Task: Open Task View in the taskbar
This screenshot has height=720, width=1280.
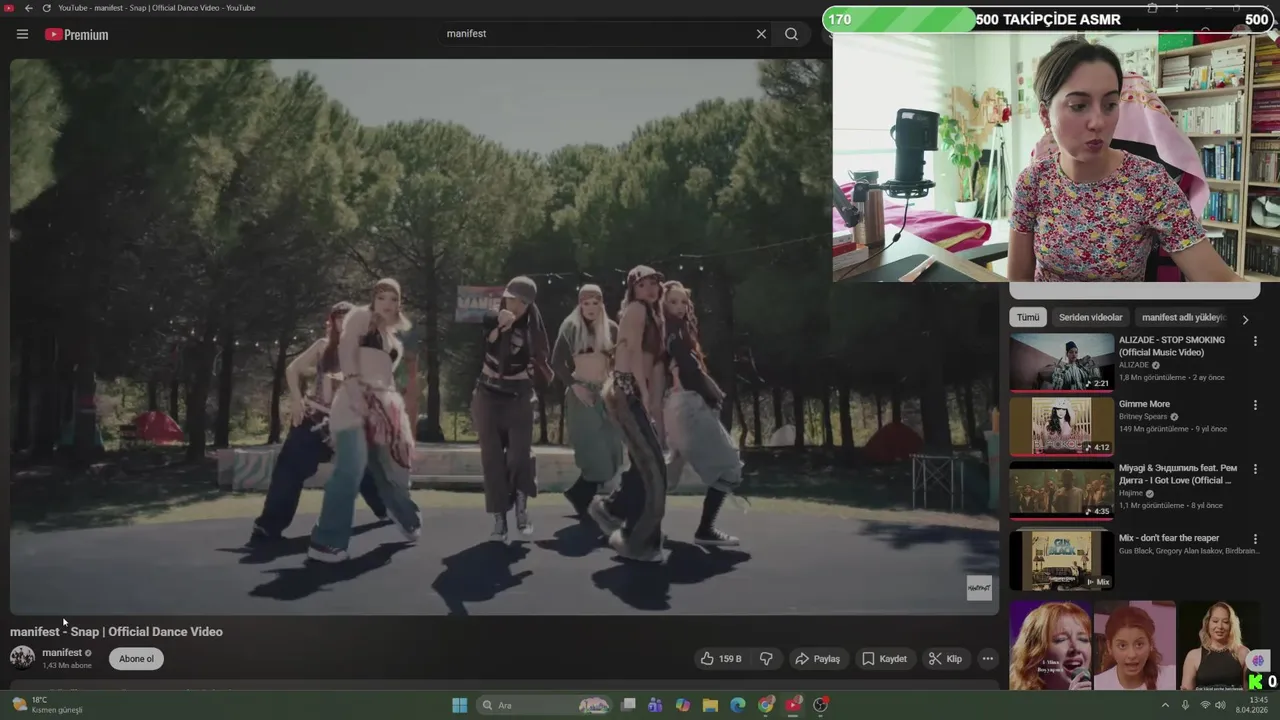Action: click(x=628, y=705)
